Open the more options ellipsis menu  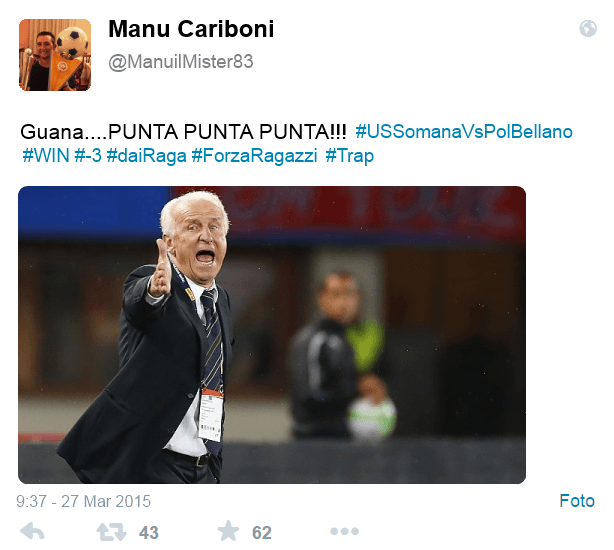click(344, 531)
